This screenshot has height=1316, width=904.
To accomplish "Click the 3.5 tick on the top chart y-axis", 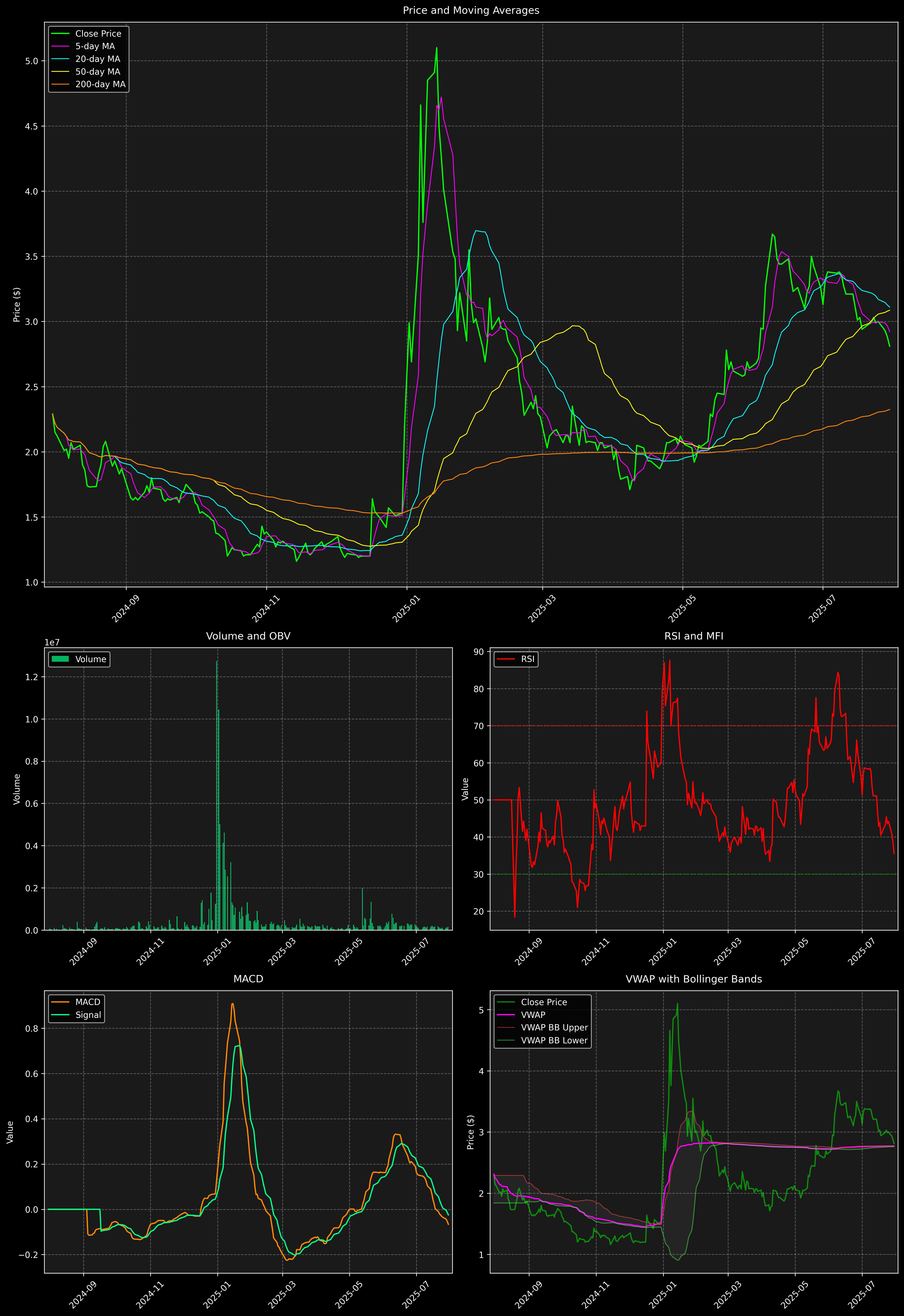I will point(32,256).
